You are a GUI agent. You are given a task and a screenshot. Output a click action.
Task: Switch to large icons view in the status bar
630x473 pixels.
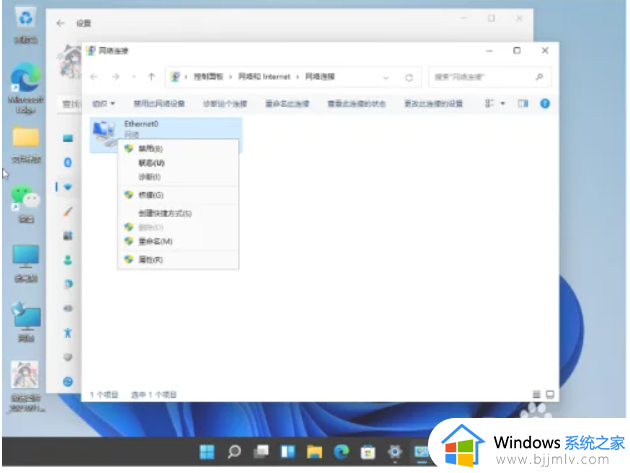click(550, 394)
